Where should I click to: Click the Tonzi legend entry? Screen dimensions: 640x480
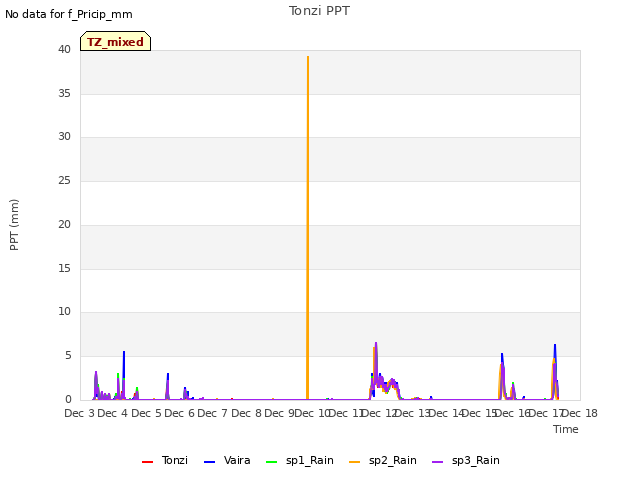point(165,460)
